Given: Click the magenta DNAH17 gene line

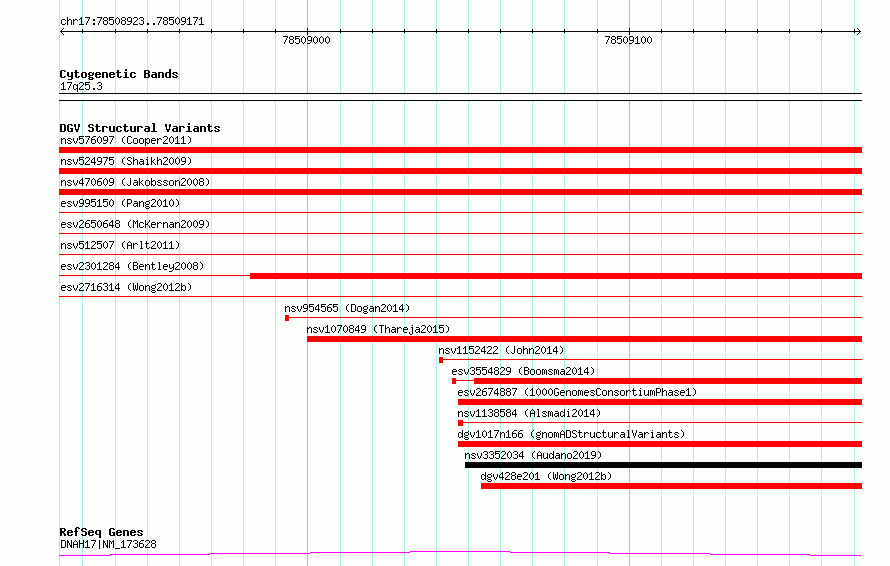Looking at the screenshot, I should point(460,553).
